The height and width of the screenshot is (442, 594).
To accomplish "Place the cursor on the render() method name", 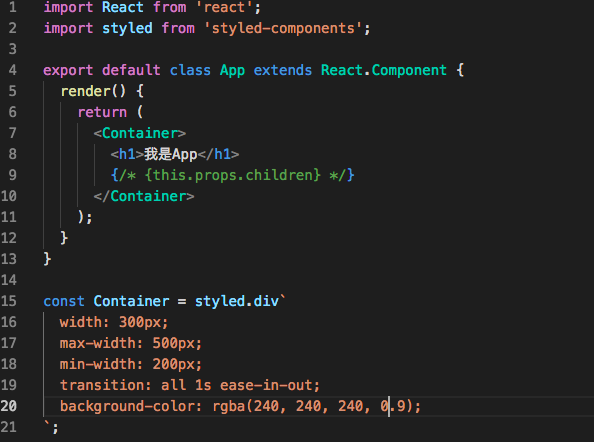I will coord(86,91).
